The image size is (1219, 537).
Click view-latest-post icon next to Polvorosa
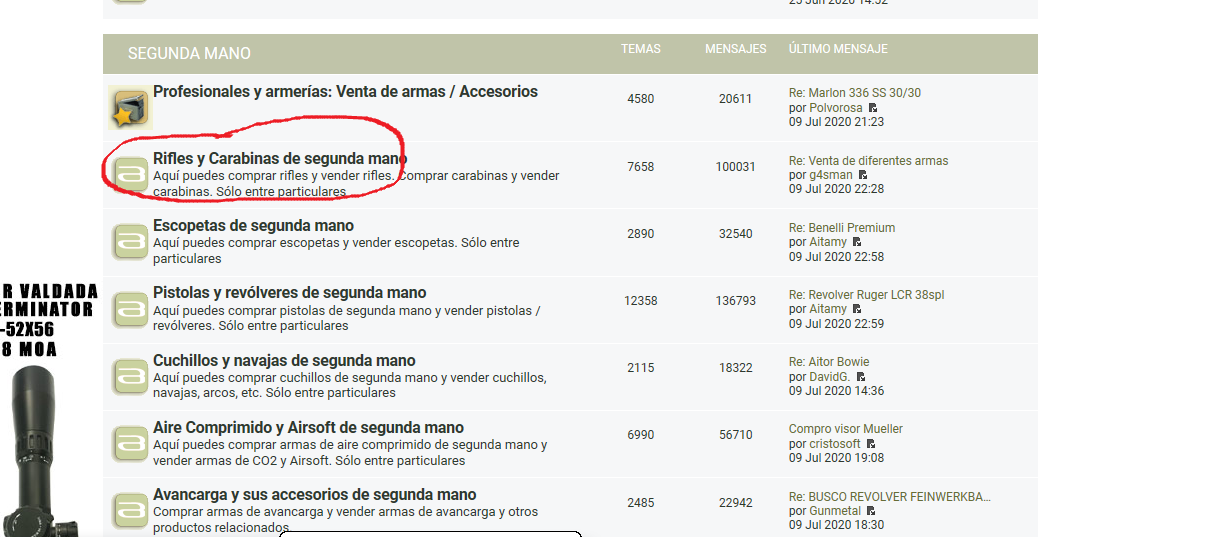pos(873,108)
